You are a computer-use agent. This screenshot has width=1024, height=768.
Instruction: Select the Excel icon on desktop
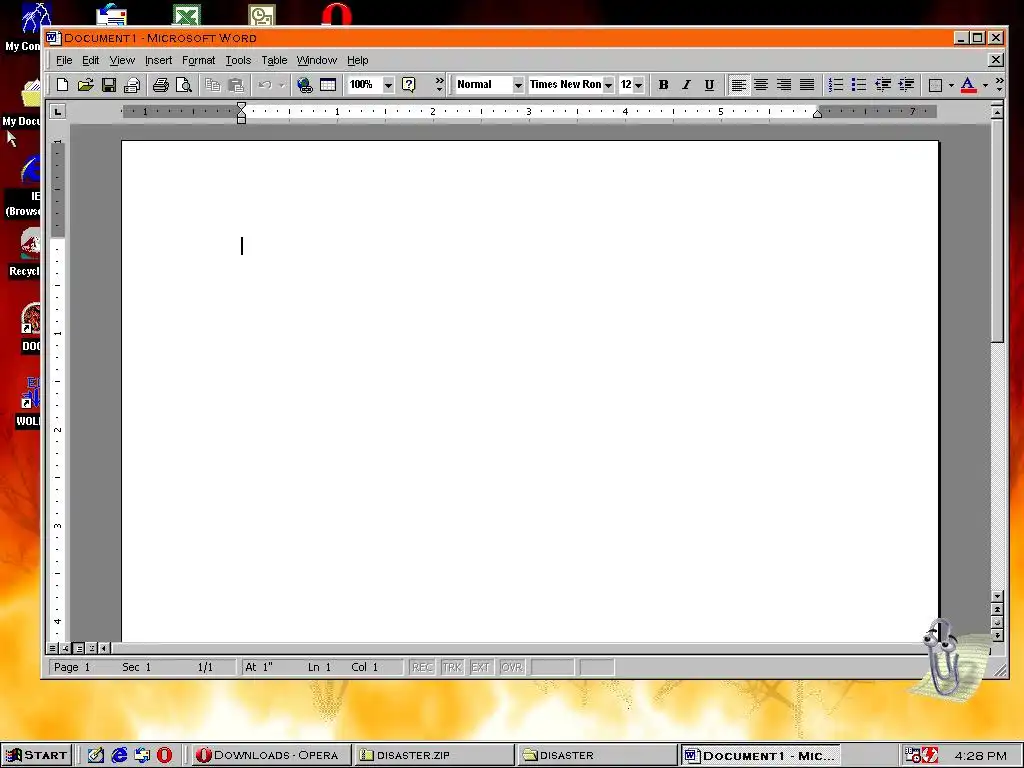[186, 14]
